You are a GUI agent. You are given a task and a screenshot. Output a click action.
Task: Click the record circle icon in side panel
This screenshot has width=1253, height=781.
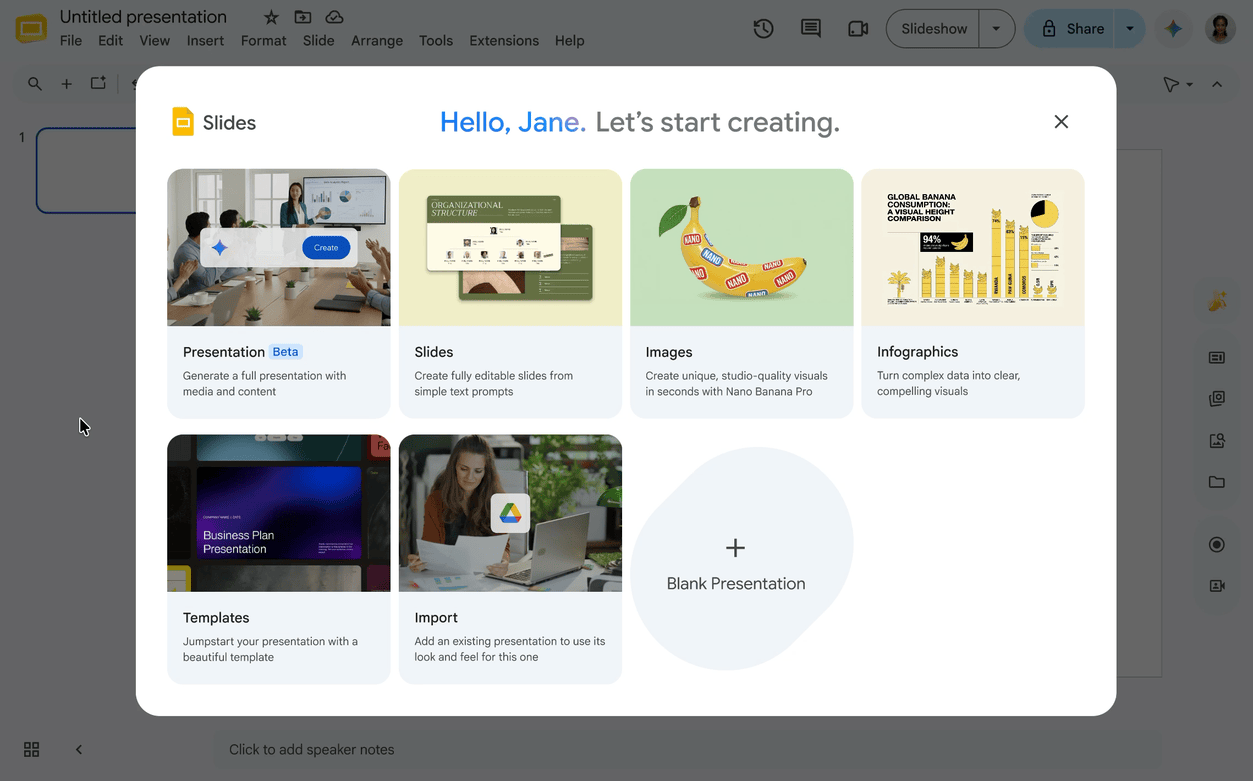point(1217,544)
